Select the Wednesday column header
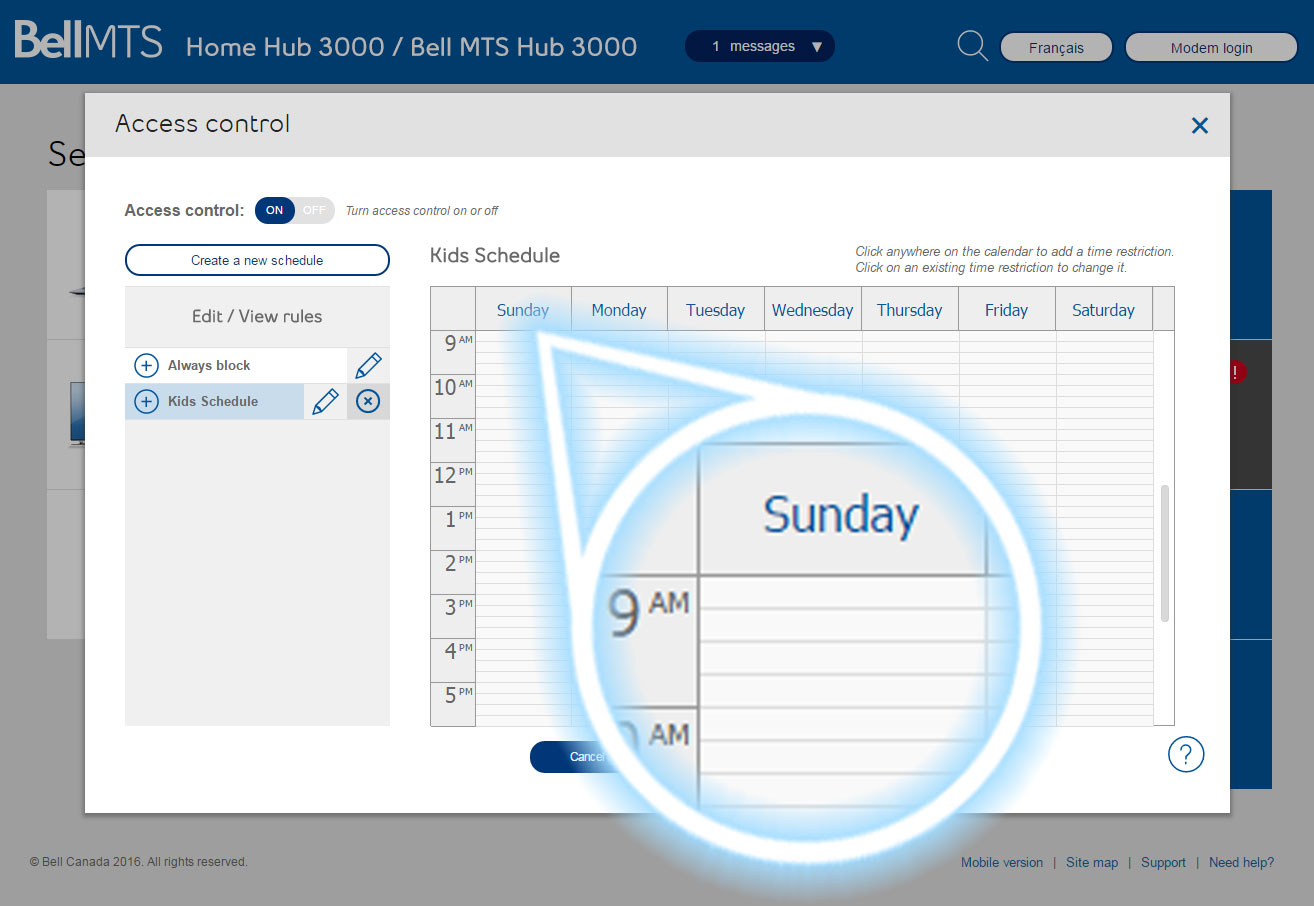Screen dimensions: 1314x906 tap(813, 310)
